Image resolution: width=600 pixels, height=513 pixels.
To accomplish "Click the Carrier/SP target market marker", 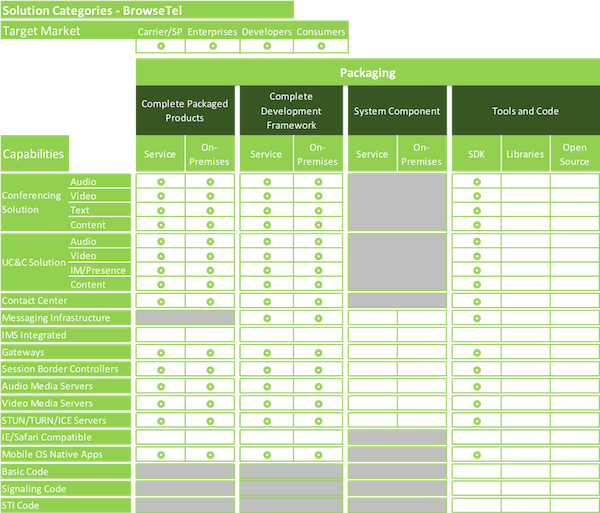I will tap(160, 46).
